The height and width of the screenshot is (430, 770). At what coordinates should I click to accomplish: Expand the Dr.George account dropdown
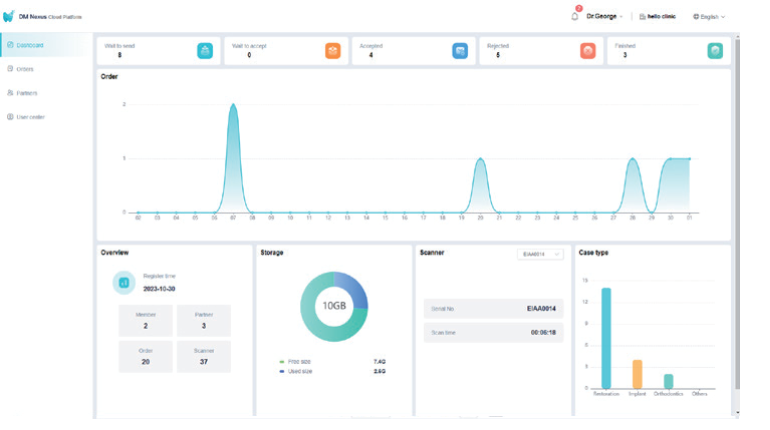point(604,17)
